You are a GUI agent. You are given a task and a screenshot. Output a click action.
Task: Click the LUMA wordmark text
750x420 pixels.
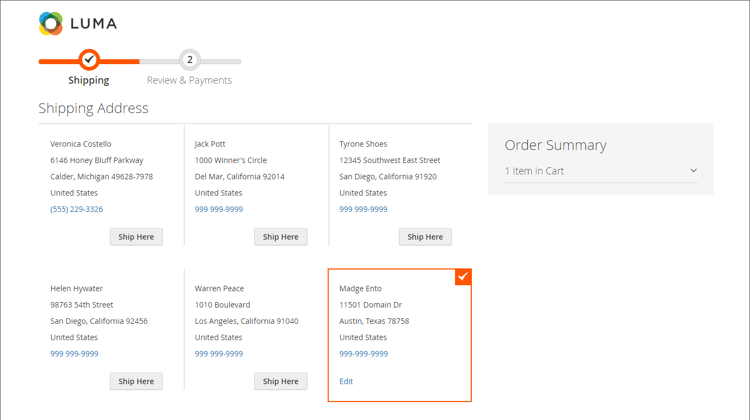point(94,23)
